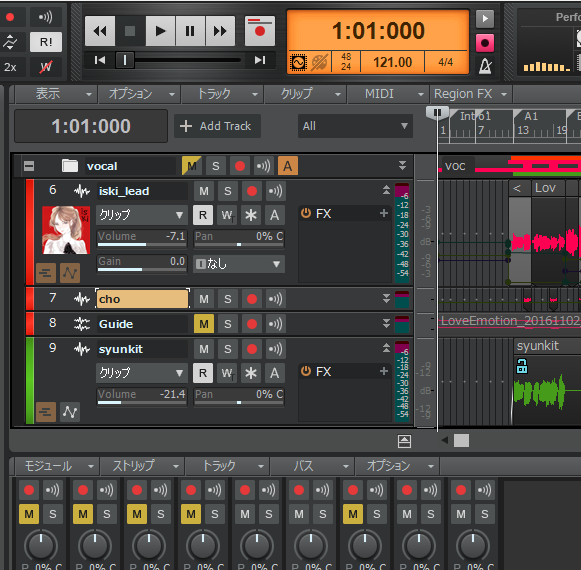This screenshot has height=570, width=581.
Task: Toggle iski_lead FX bin power icon
Action: [306, 213]
